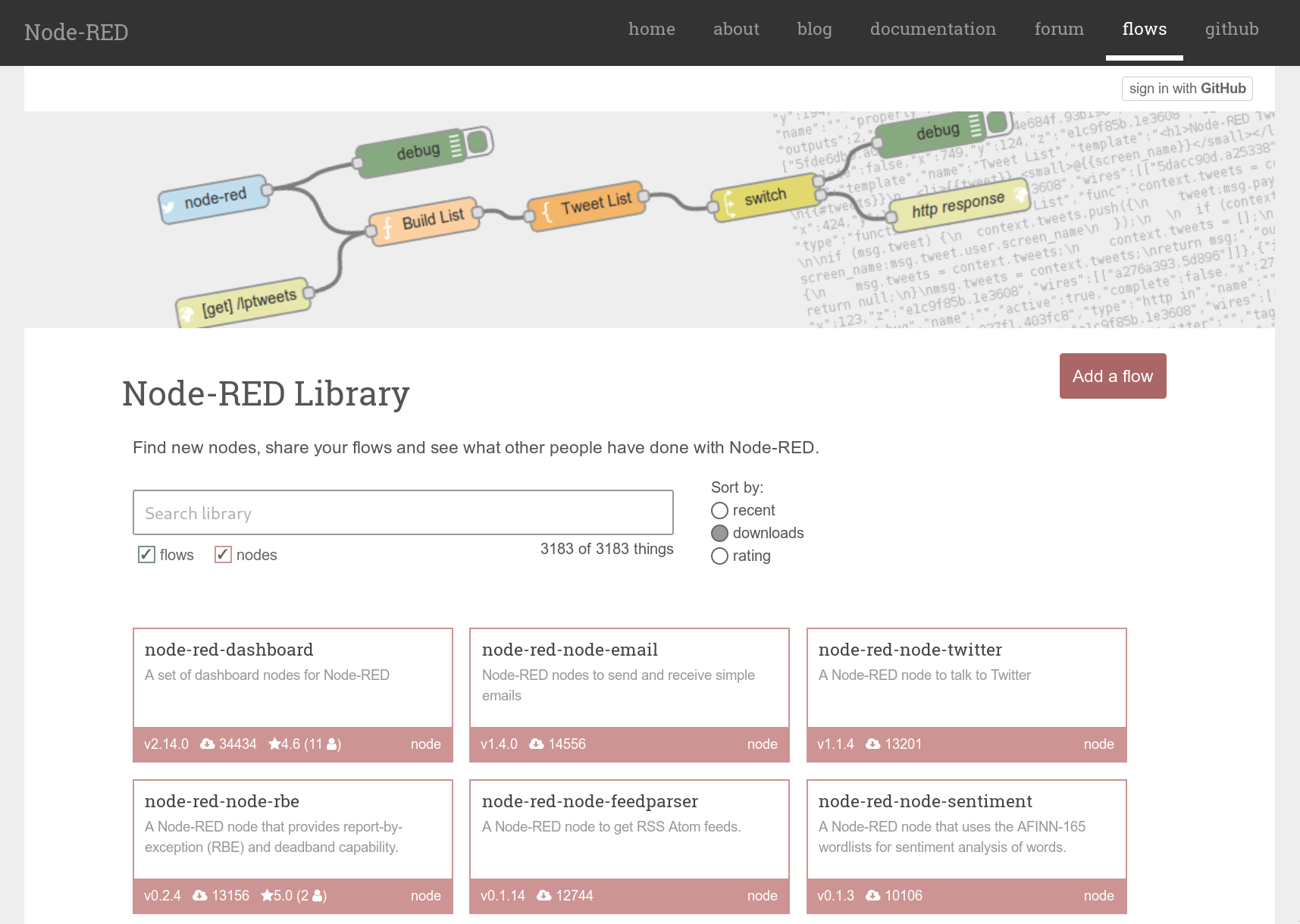Image resolution: width=1300 pixels, height=924 pixels.
Task: Click download count 34434 on node-red-dashboard
Action: [238, 744]
